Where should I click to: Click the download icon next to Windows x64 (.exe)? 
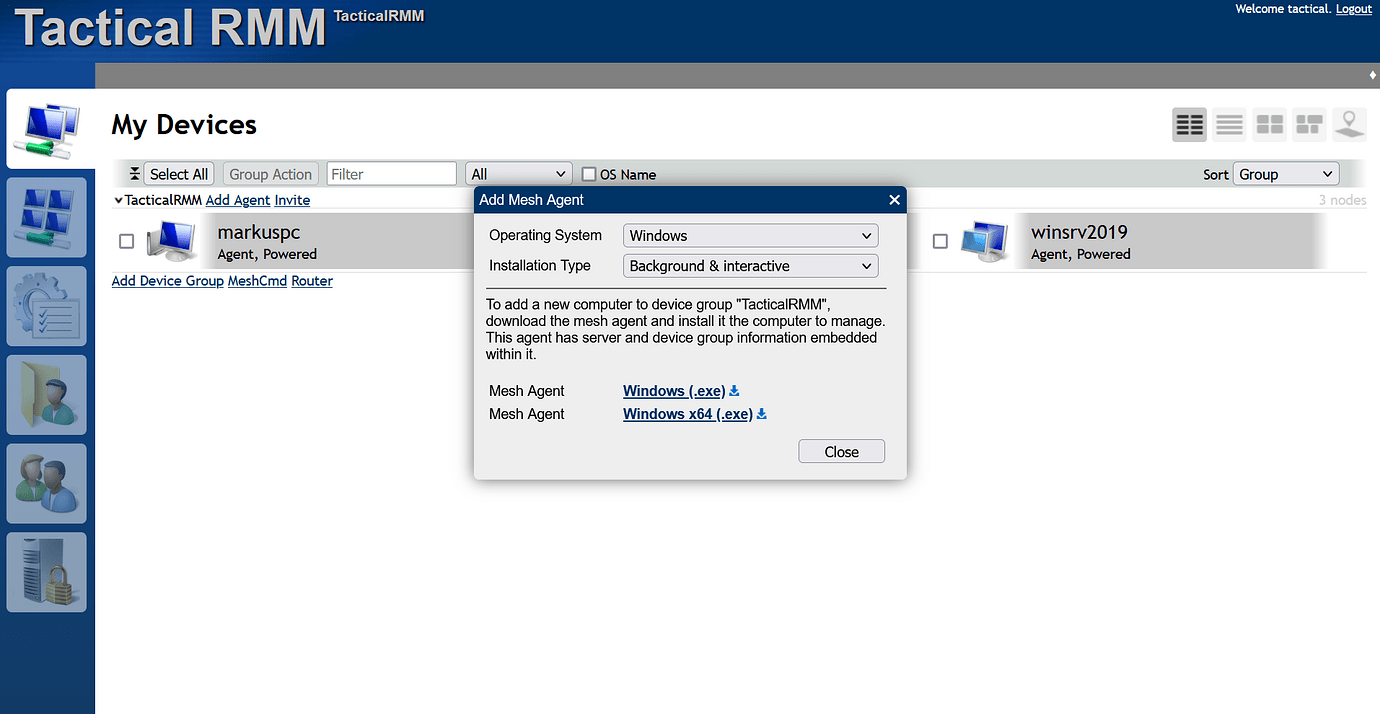tap(761, 413)
